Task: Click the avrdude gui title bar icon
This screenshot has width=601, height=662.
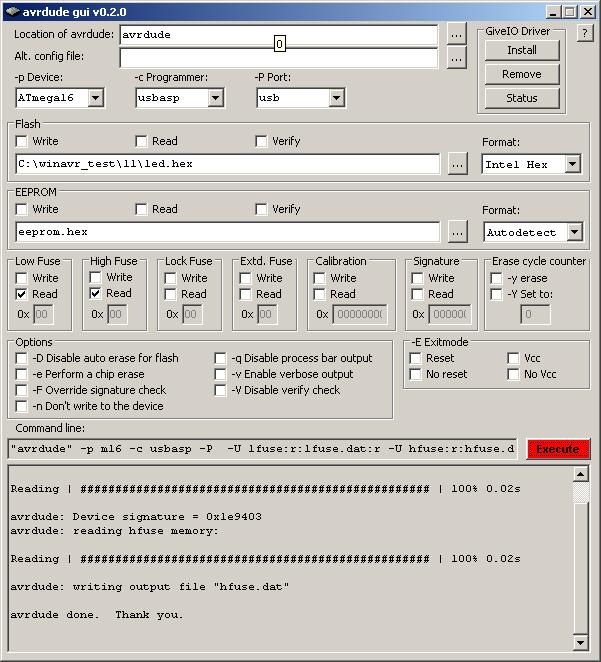Action: click(x=12, y=11)
